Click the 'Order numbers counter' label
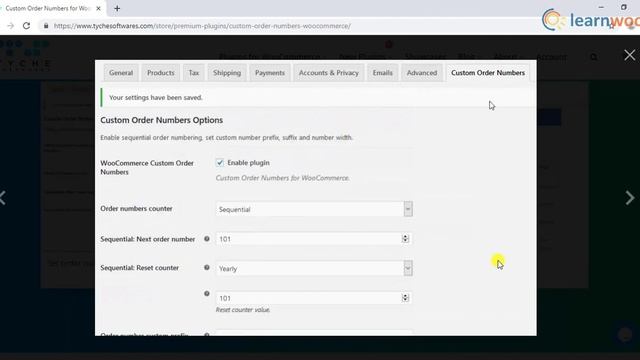 coord(136,209)
